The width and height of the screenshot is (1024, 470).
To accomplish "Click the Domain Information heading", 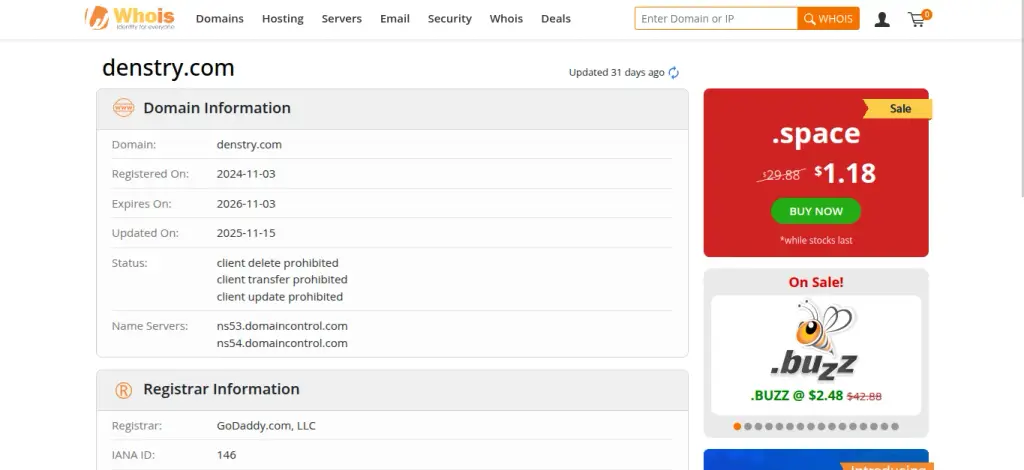I will click(217, 108).
